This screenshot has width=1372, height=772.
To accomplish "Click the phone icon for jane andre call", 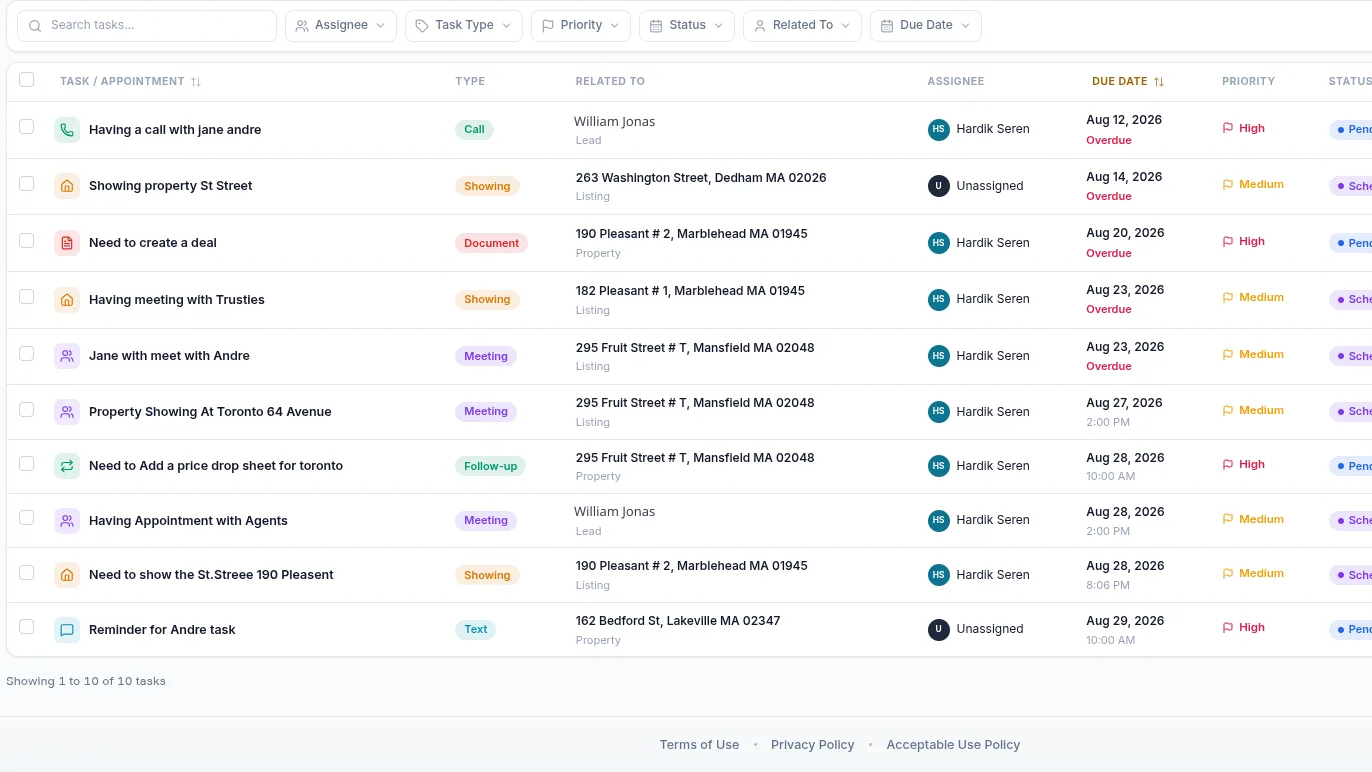I will click(67, 129).
